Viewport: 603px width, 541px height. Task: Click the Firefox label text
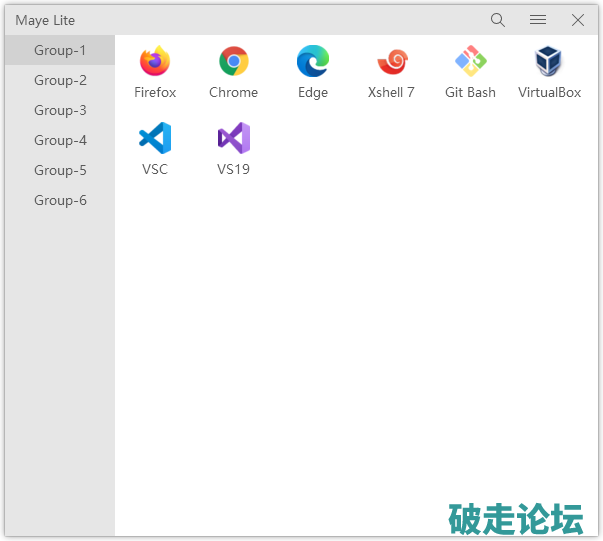point(155,93)
